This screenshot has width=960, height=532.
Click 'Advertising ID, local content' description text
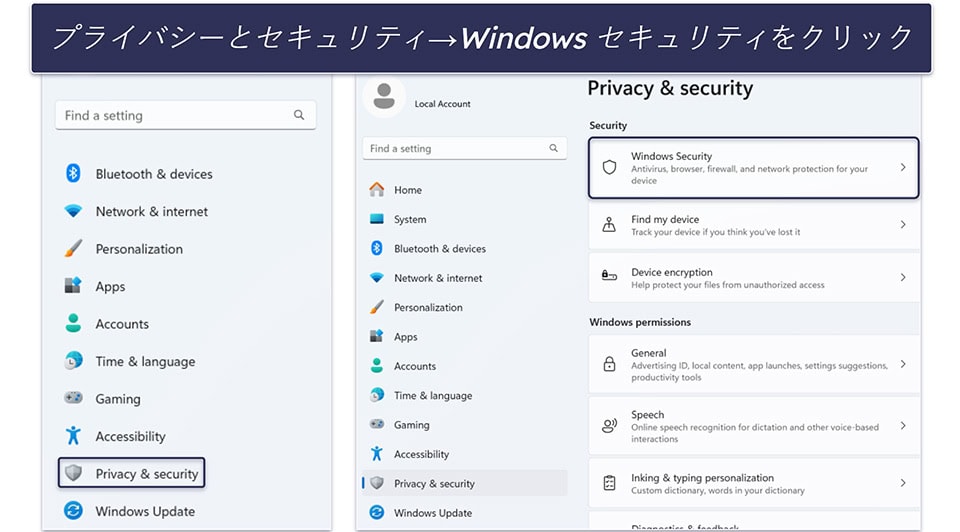click(x=759, y=371)
